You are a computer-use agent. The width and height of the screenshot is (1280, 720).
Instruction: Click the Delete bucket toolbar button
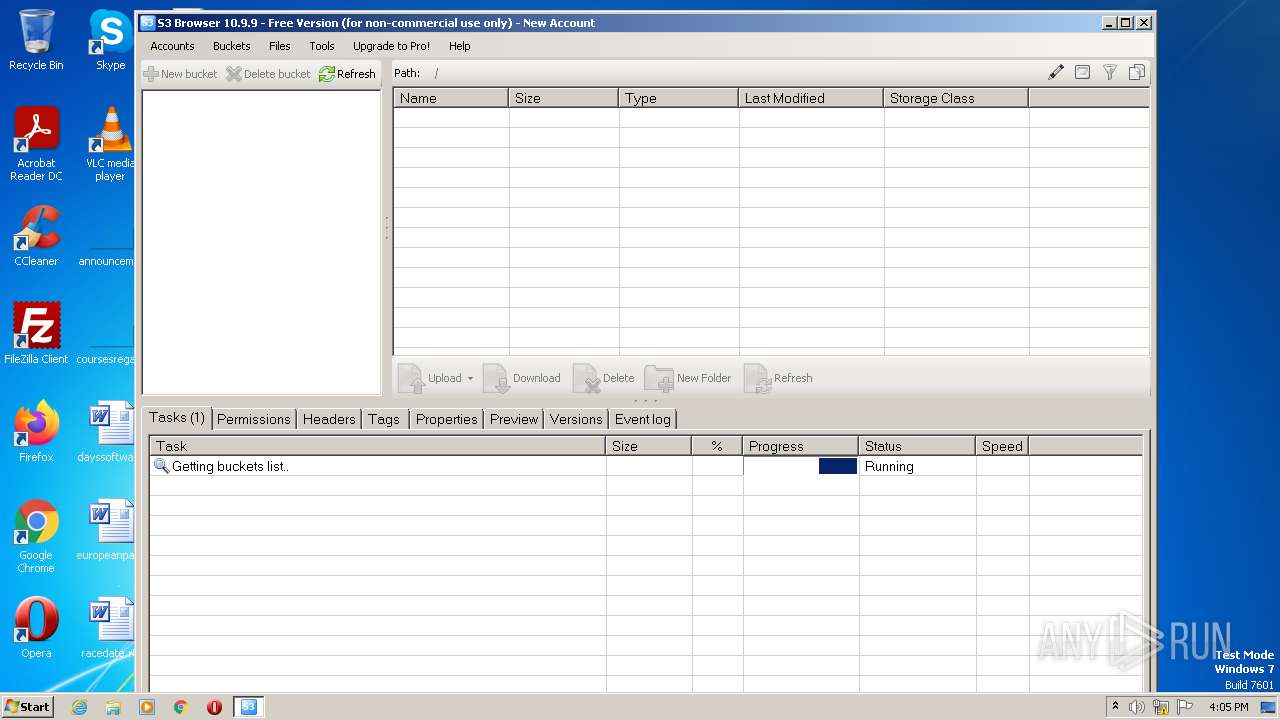point(268,74)
